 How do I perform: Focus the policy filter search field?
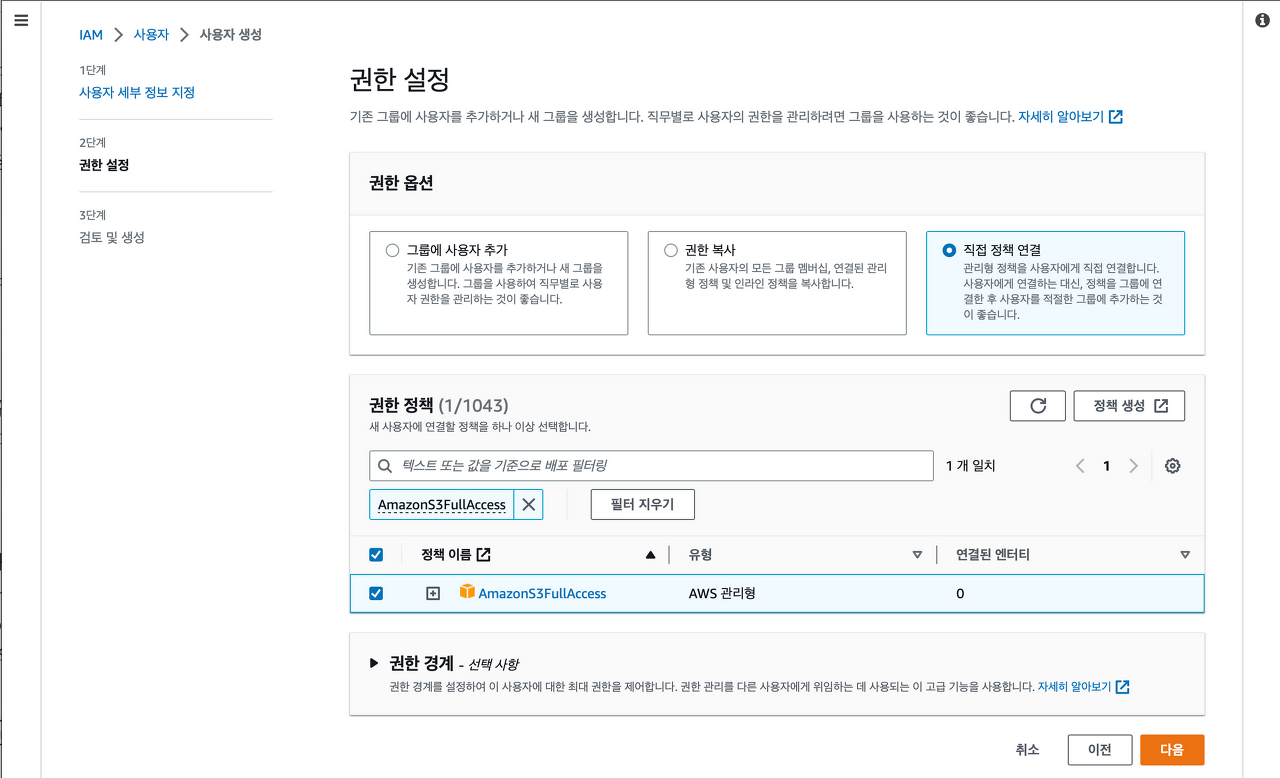[651, 466]
